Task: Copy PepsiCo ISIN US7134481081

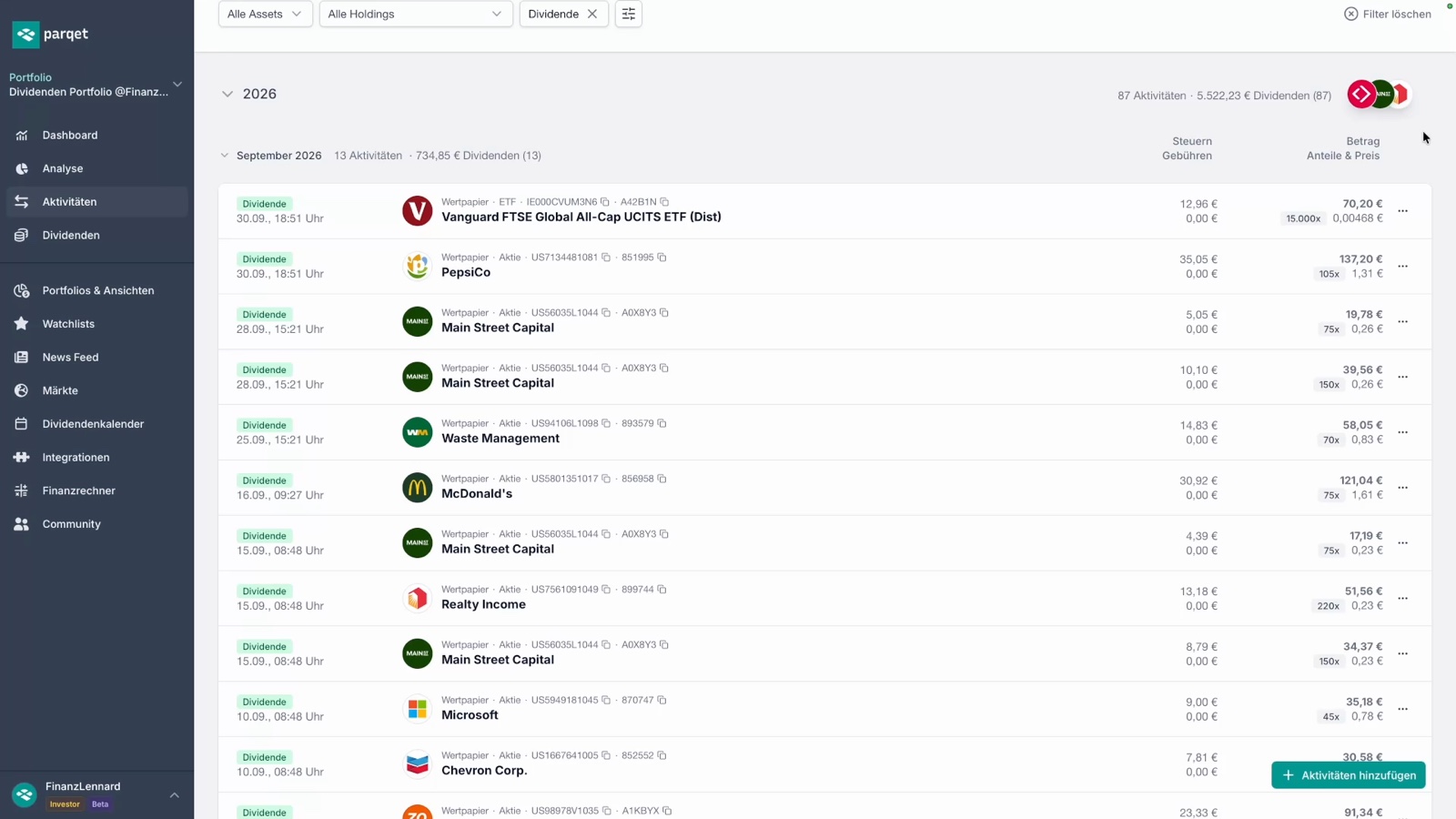Action: click(x=606, y=258)
